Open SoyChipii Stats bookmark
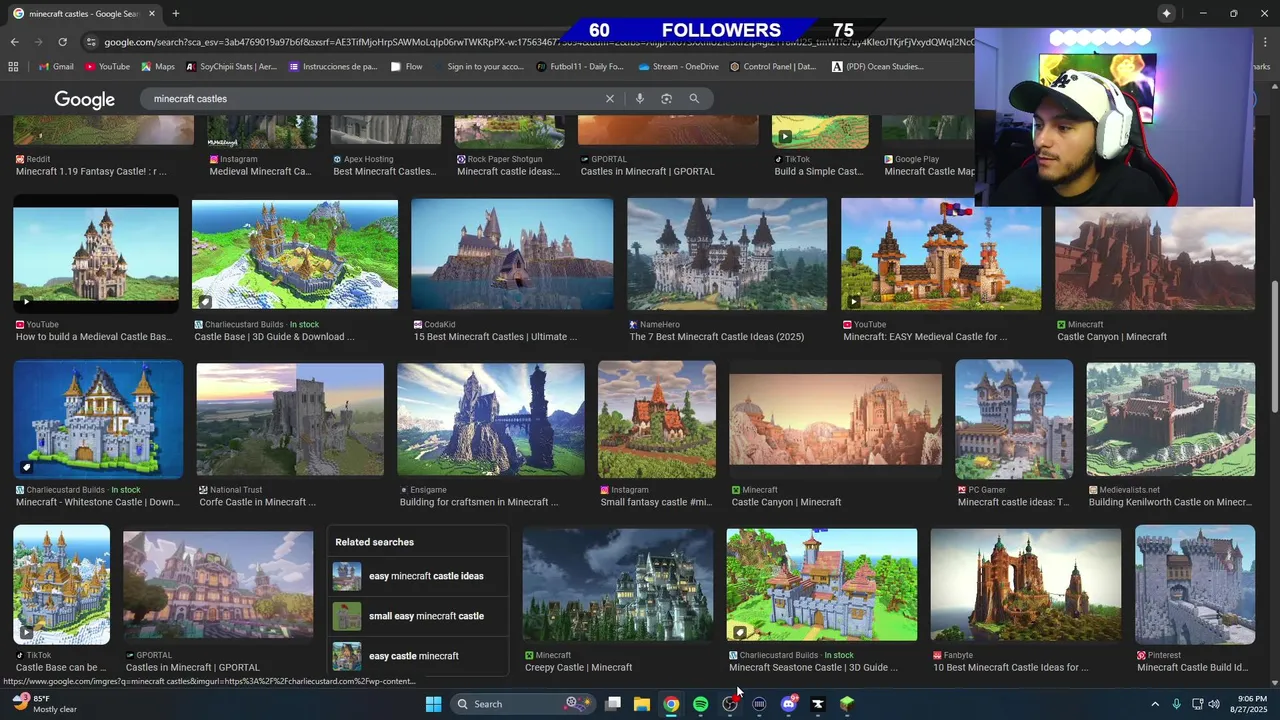1280x720 pixels. pyautogui.click(x=231, y=67)
